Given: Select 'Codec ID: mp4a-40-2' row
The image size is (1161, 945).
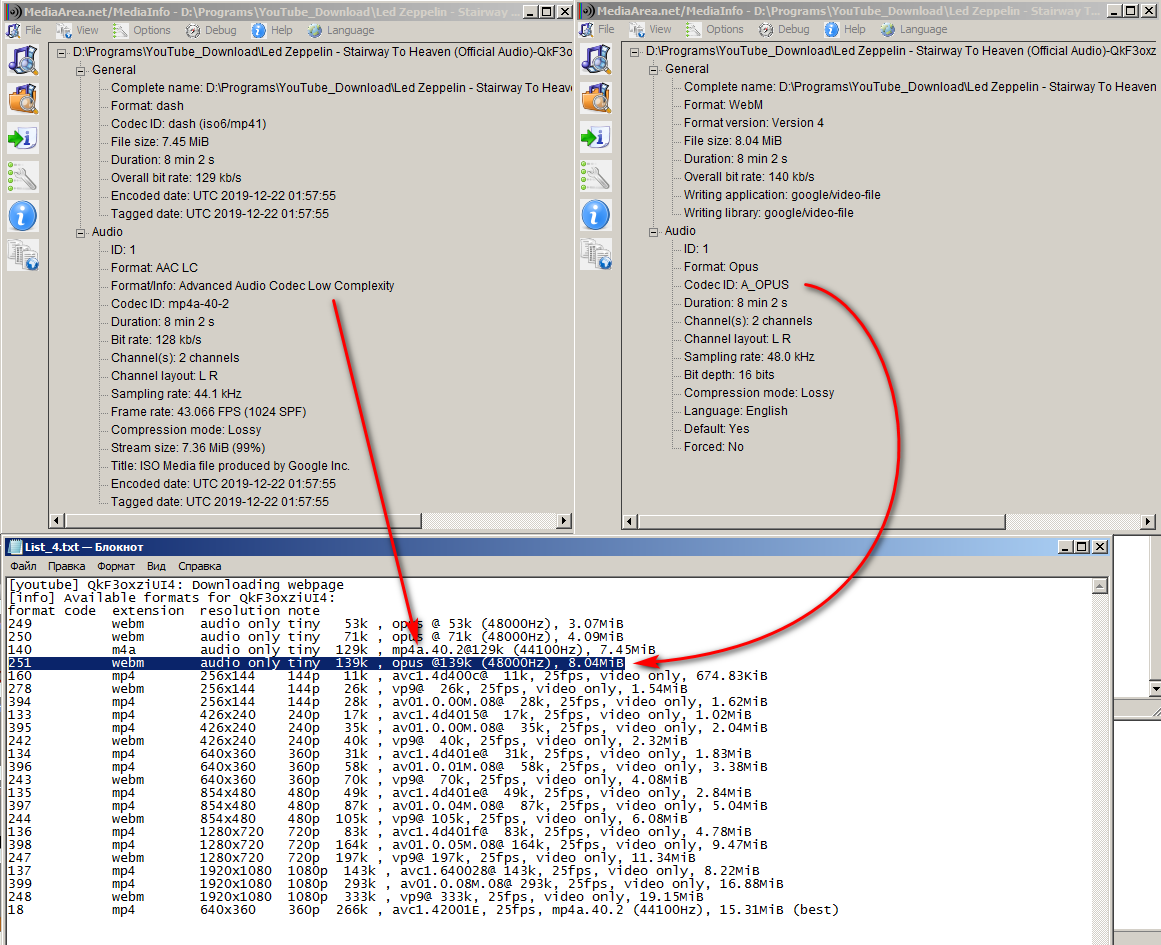Looking at the screenshot, I should (x=170, y=304).
